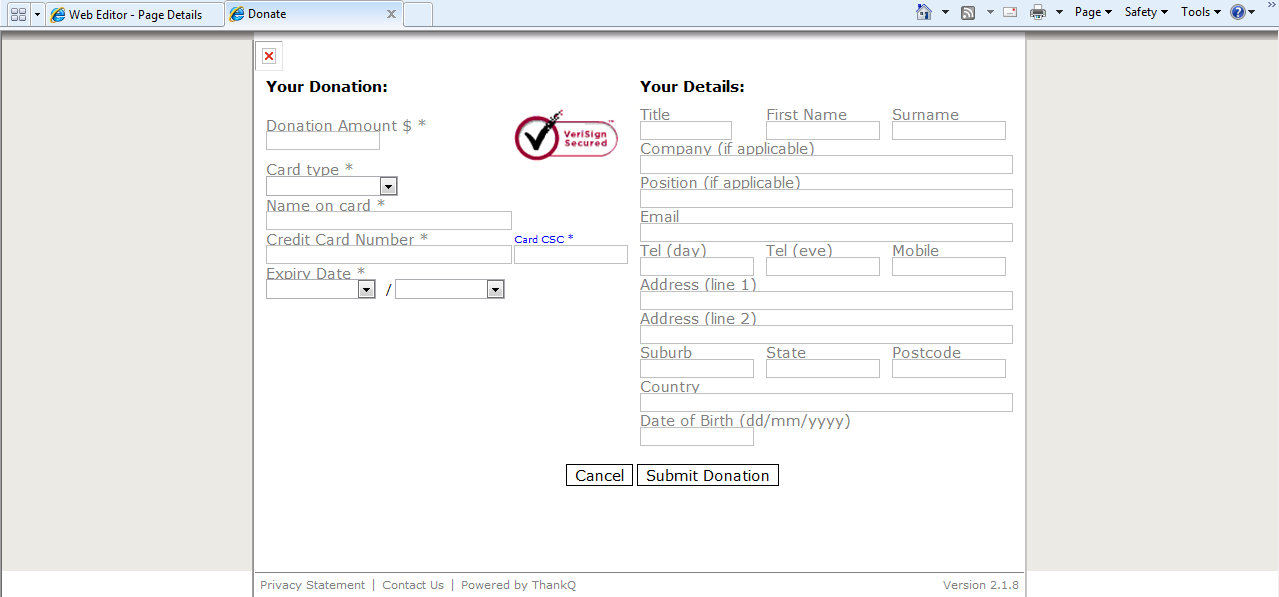Click the Read Mail envelope icon
Screen dimensions: 1279x597
point(1010,13)
